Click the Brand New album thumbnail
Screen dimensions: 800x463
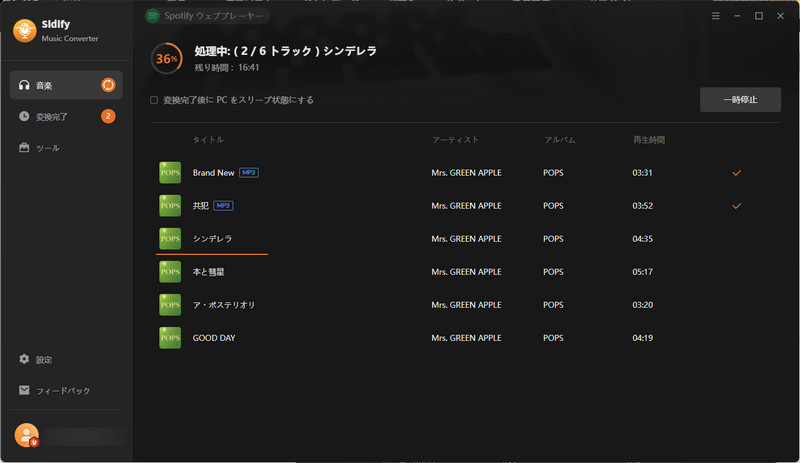[170, 173]
